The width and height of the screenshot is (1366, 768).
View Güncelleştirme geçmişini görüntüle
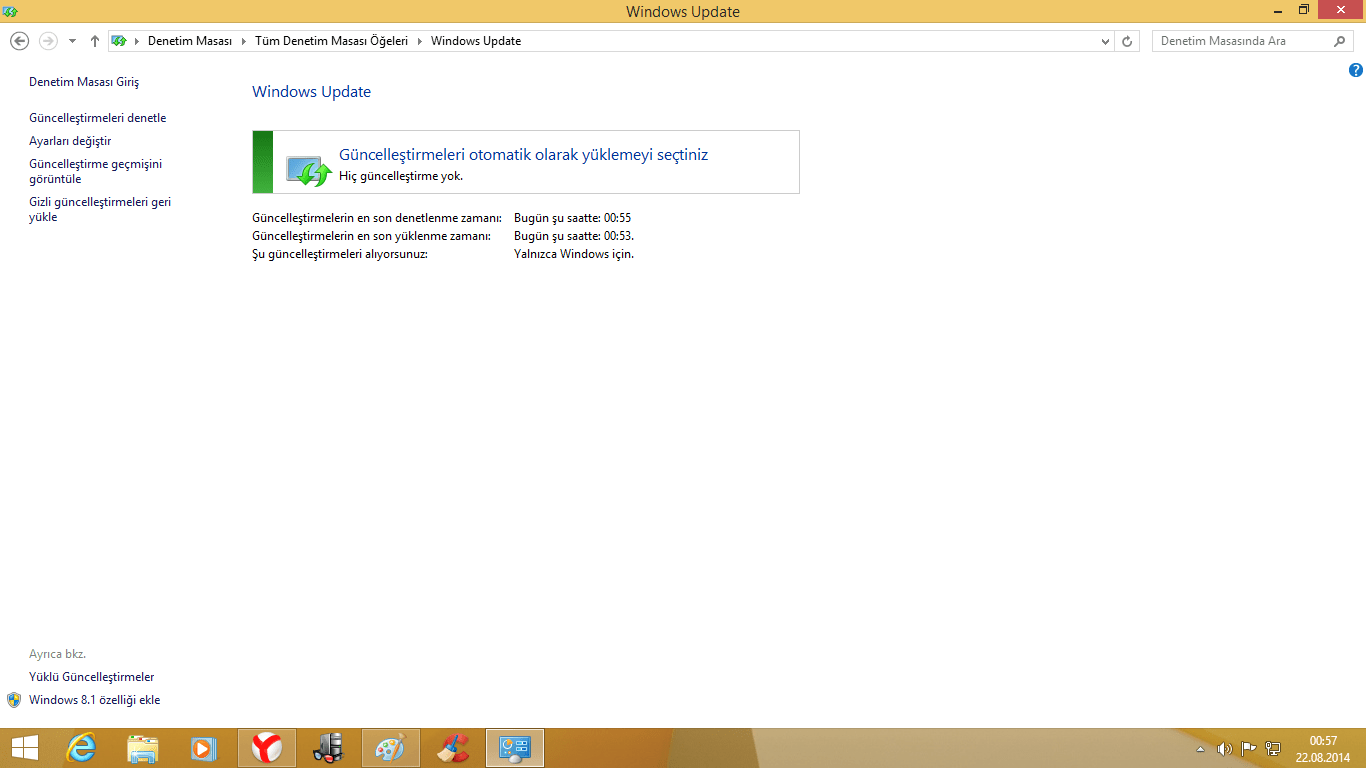95,171
